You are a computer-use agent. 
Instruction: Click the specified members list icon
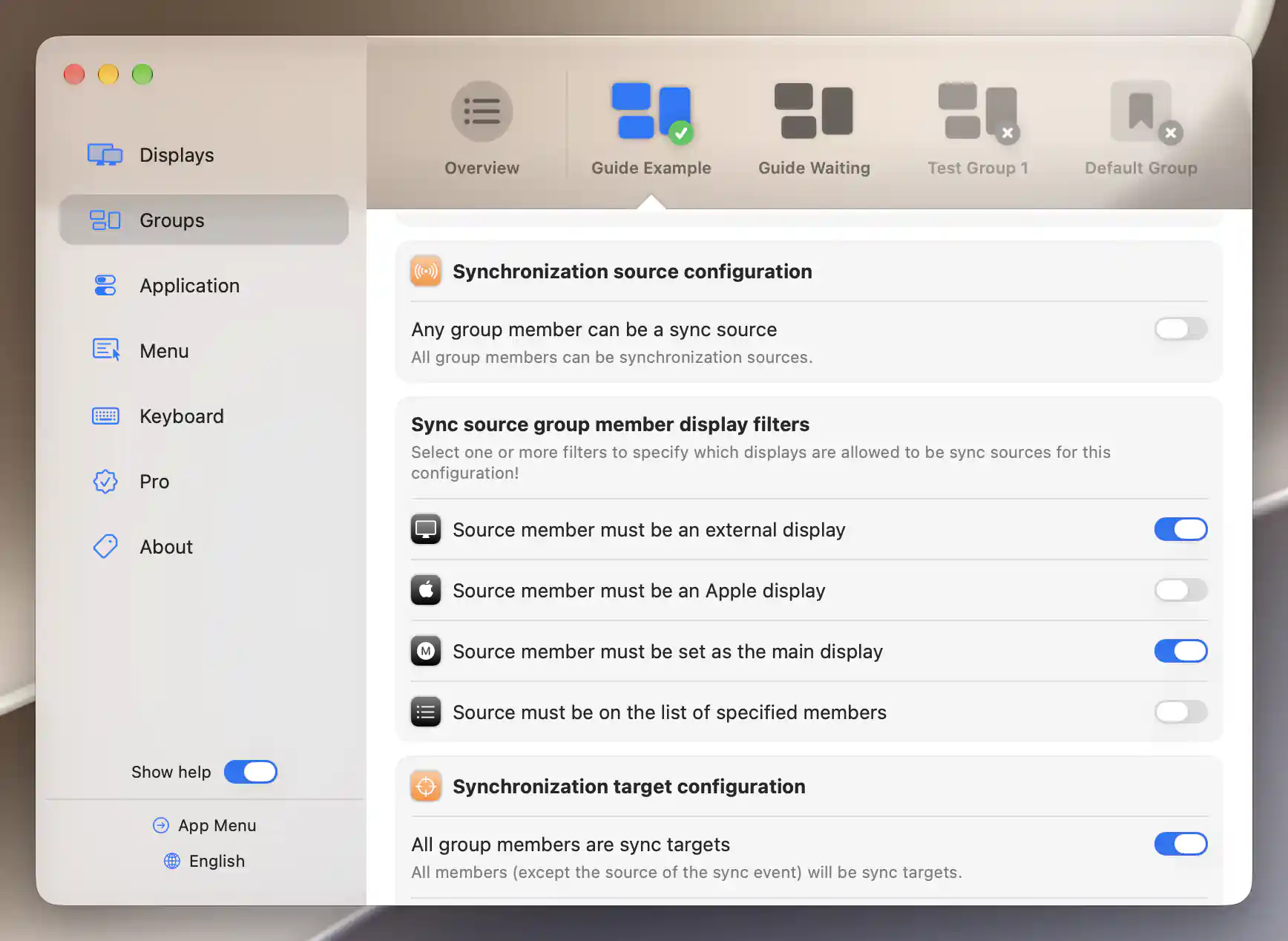426,712
